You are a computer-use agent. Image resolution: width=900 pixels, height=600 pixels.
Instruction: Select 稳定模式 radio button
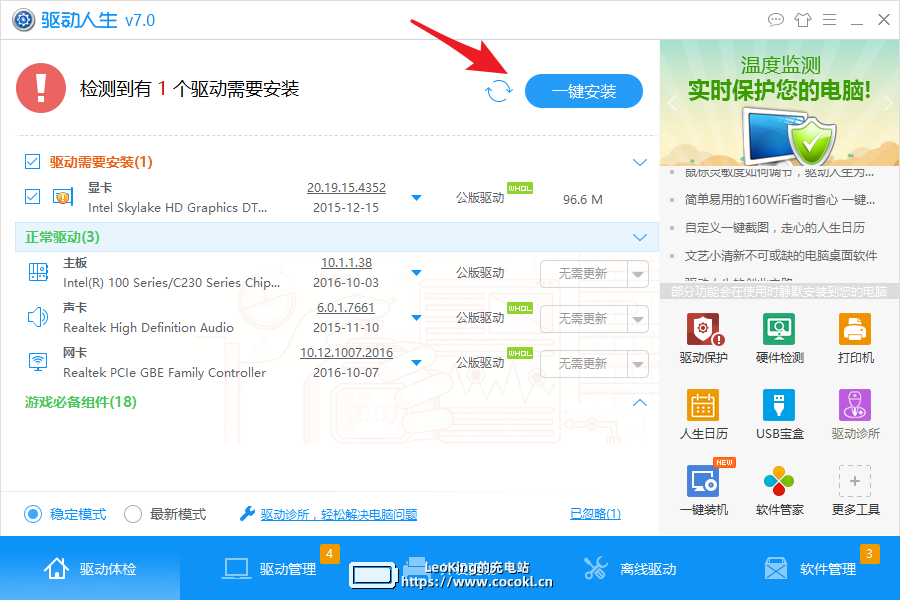tap(33, 514)
